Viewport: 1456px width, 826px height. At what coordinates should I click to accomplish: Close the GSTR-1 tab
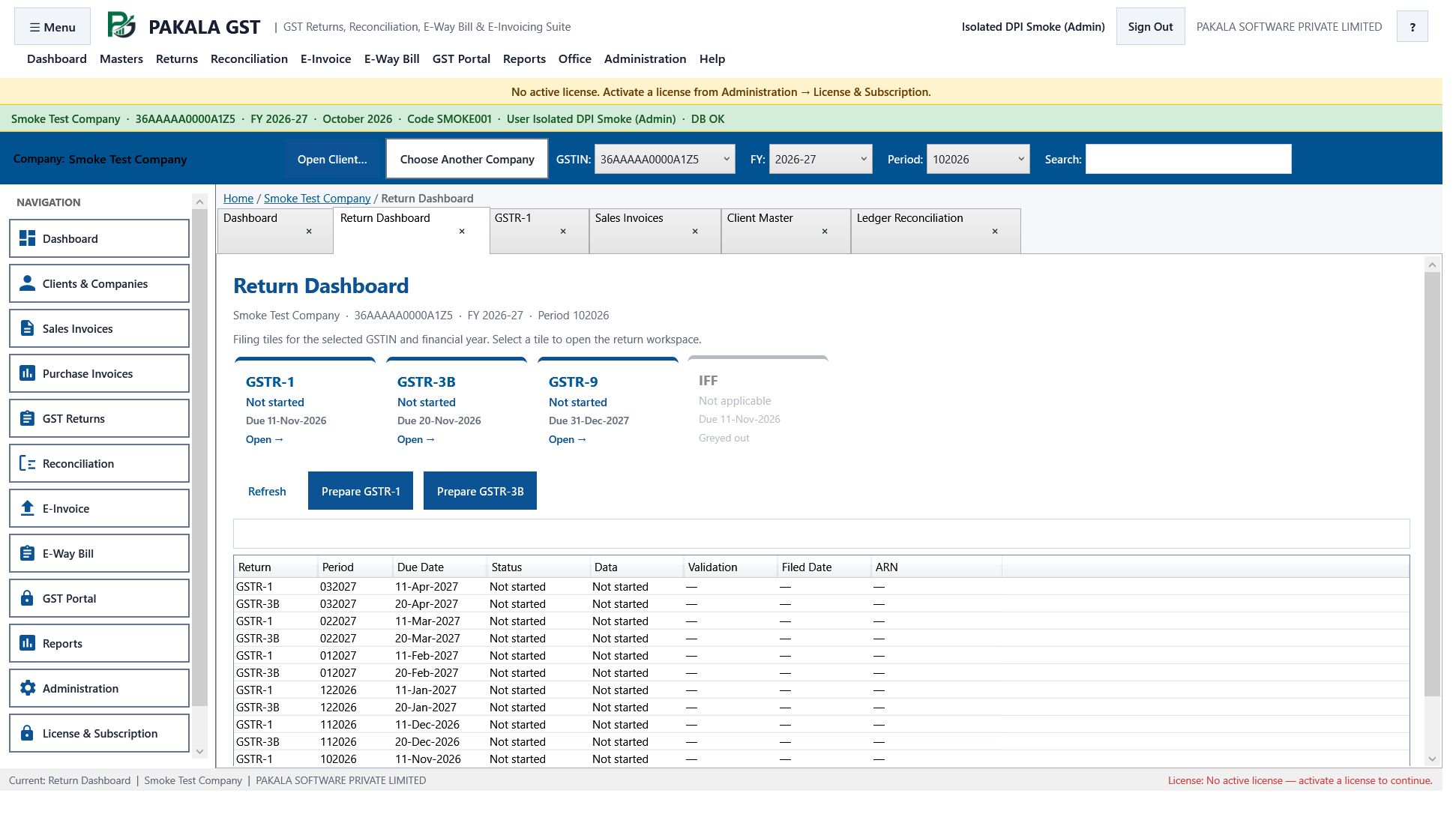point(563,231)
